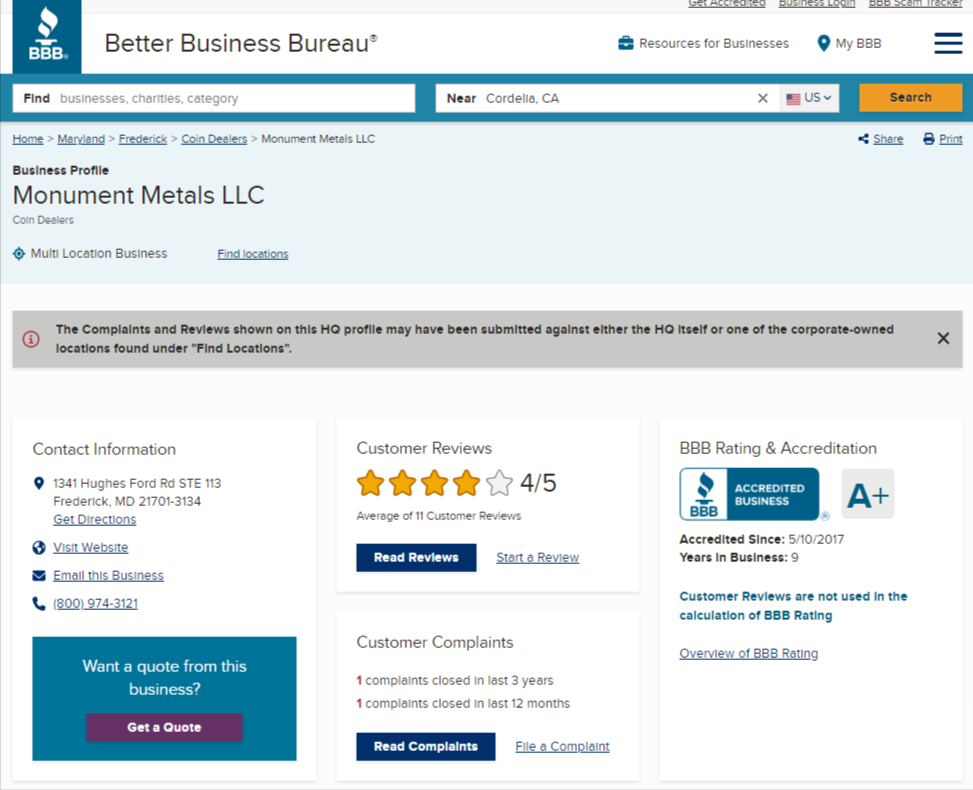Click Find locations link
973x790 pixels.
pos(253,254)
